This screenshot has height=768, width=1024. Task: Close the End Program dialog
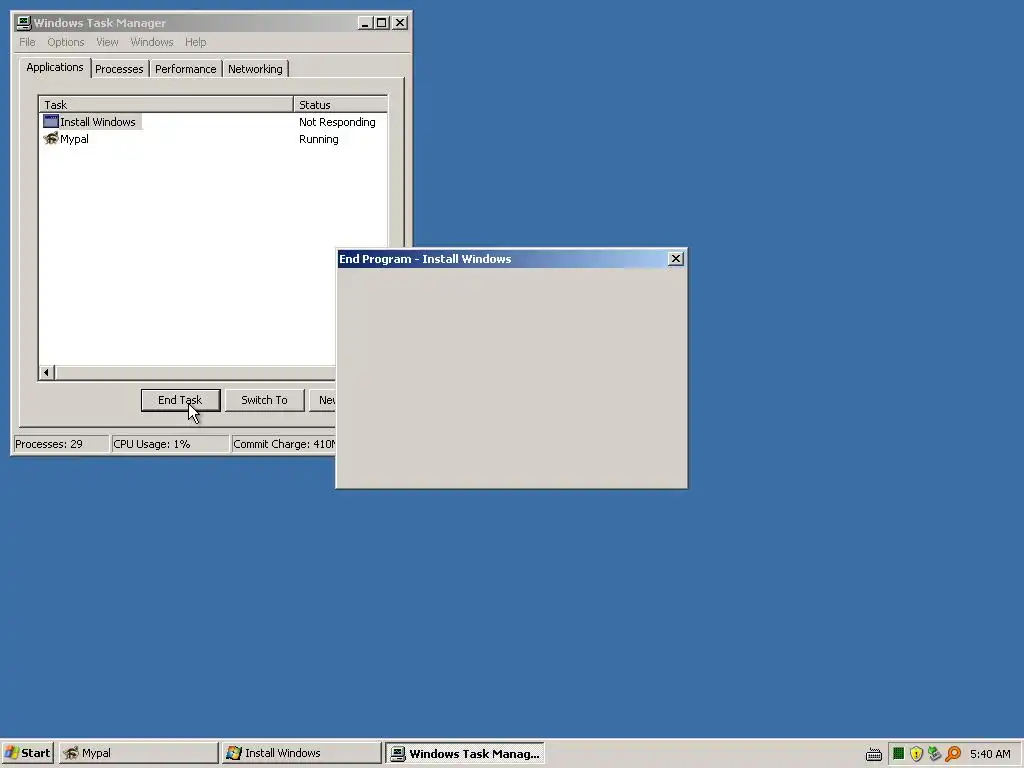(676, 259)
